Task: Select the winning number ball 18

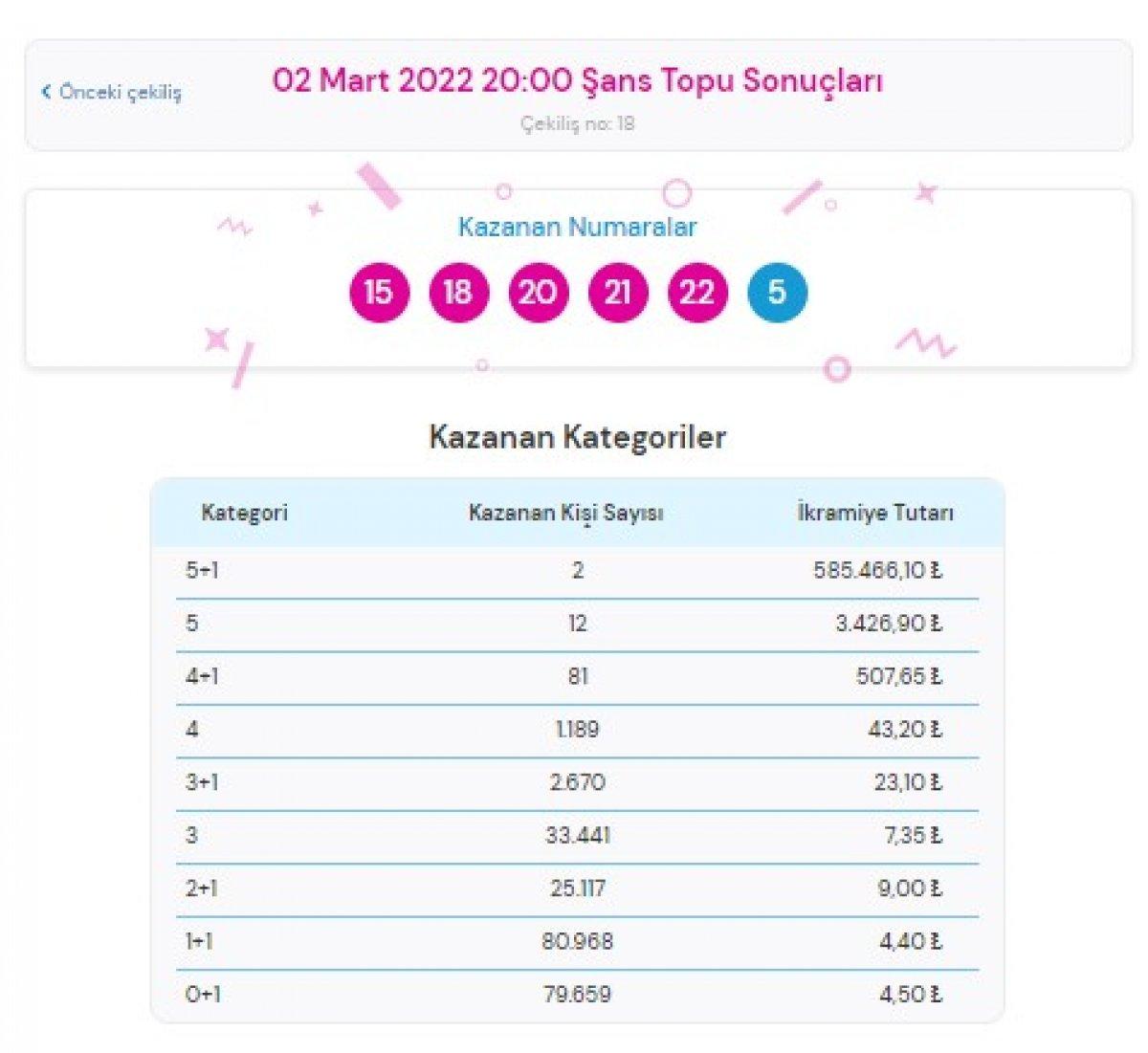Action: pyautogui.click(x=459, y=292)
